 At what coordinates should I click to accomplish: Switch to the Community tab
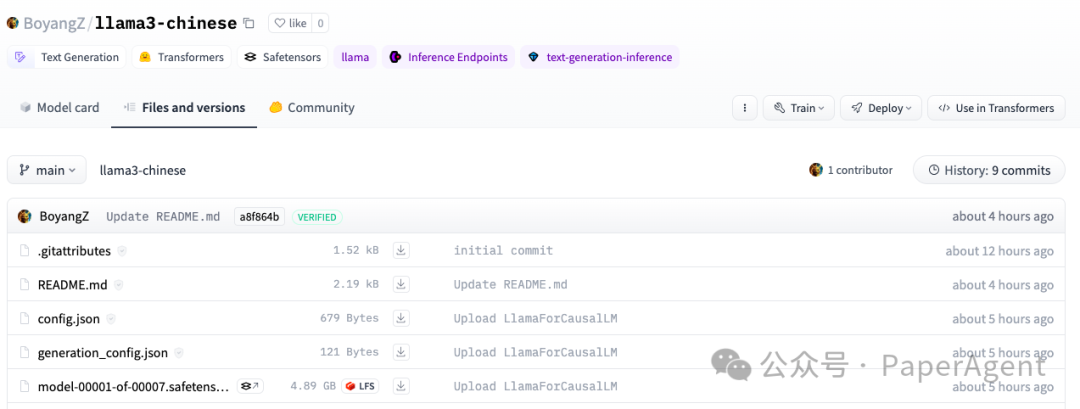pyautogui.click(x=312, y=107)
